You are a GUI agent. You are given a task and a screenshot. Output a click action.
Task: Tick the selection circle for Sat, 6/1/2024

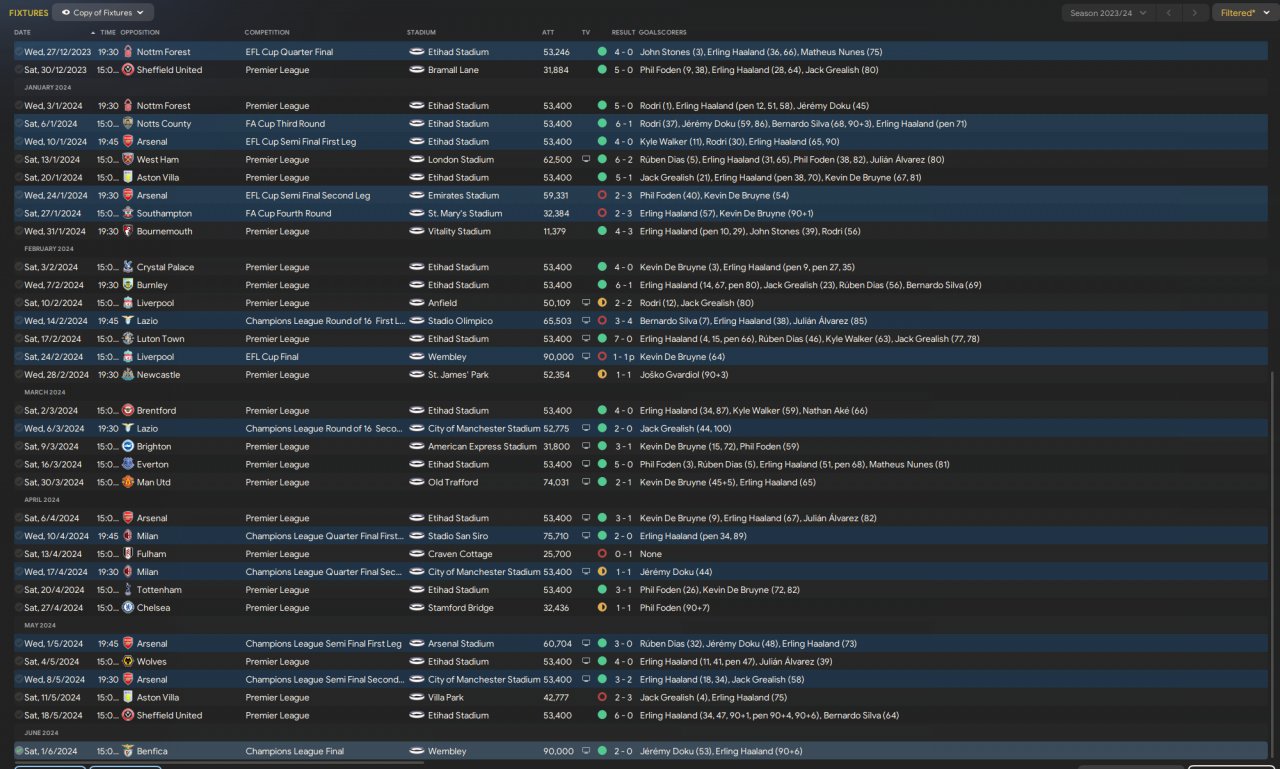pyautogui.click(x=19, y=124)
